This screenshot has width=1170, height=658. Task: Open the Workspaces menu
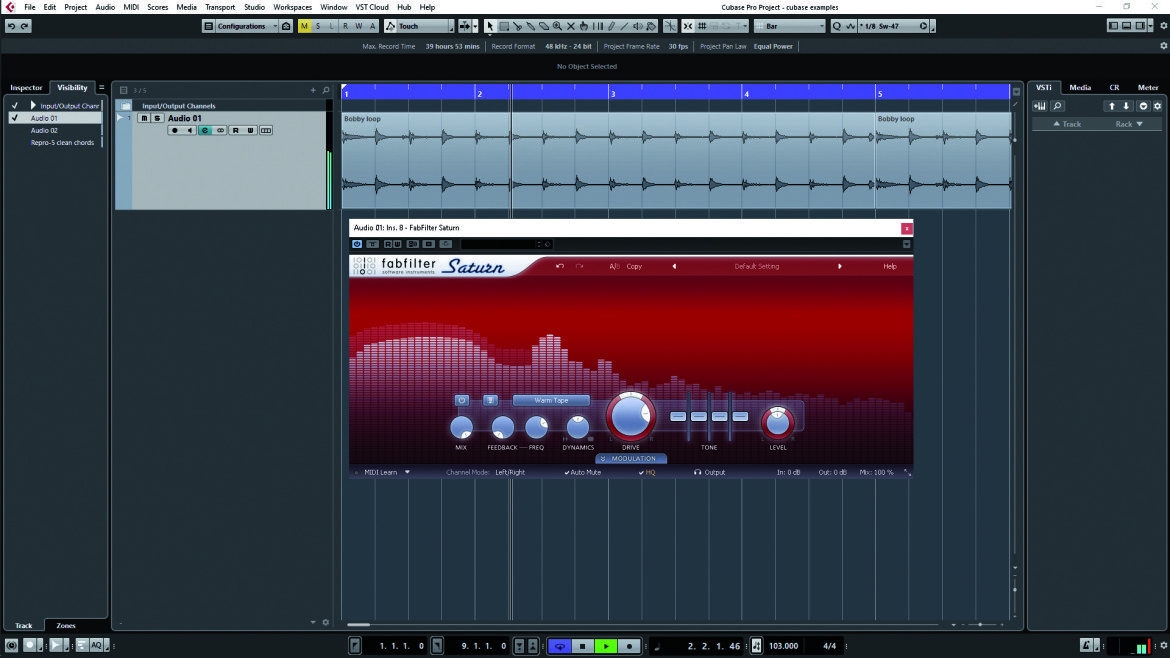(292, 7)
